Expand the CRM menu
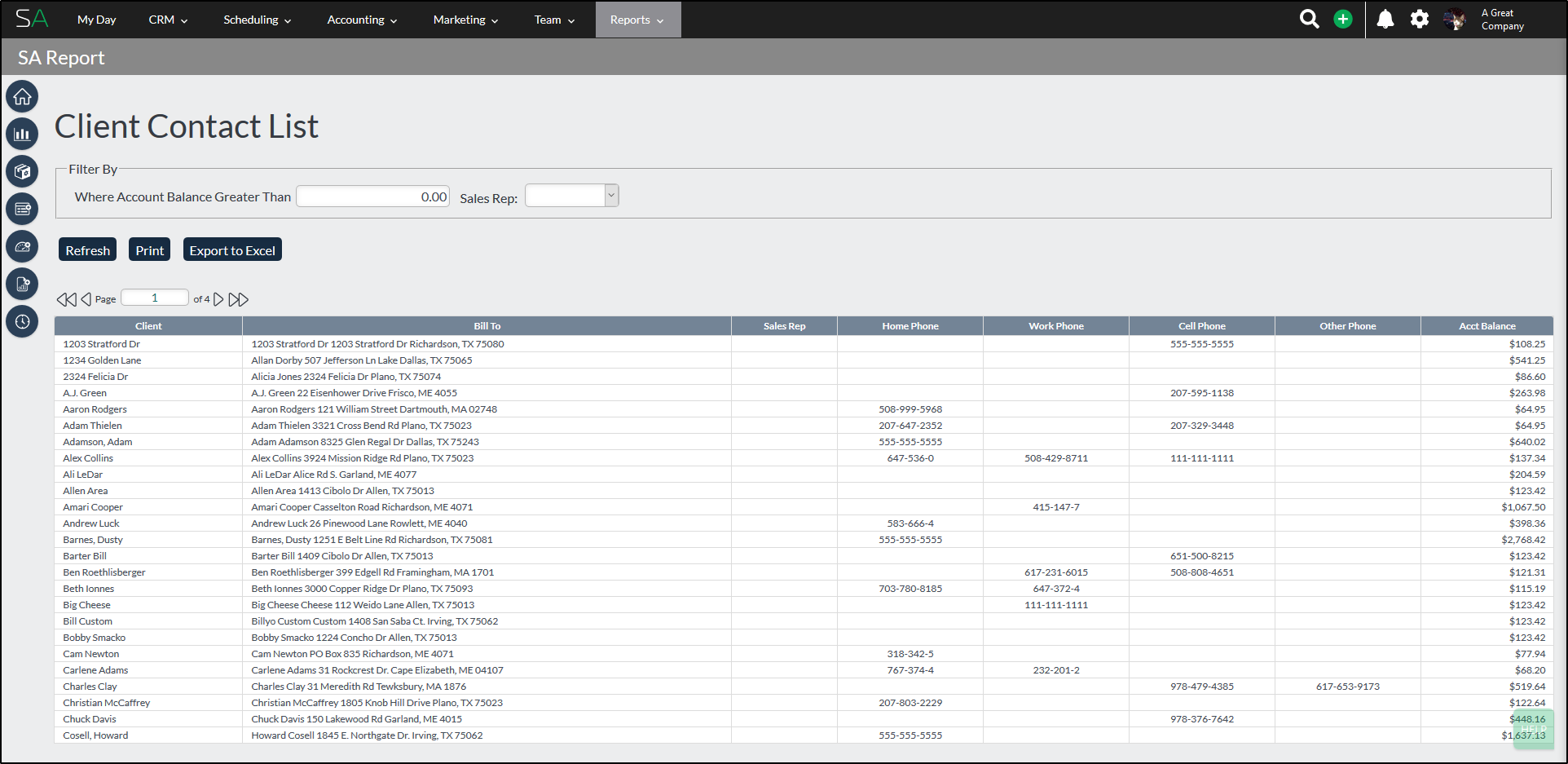The height and width of the screenshot is (764, 1568). pos(168,20)
